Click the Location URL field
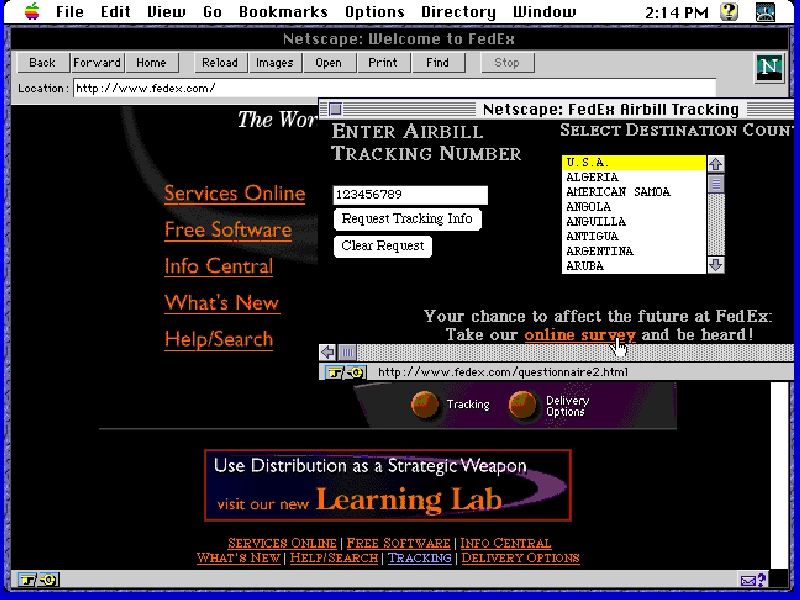This screenshot has width=800, height=600. [394, 88]
